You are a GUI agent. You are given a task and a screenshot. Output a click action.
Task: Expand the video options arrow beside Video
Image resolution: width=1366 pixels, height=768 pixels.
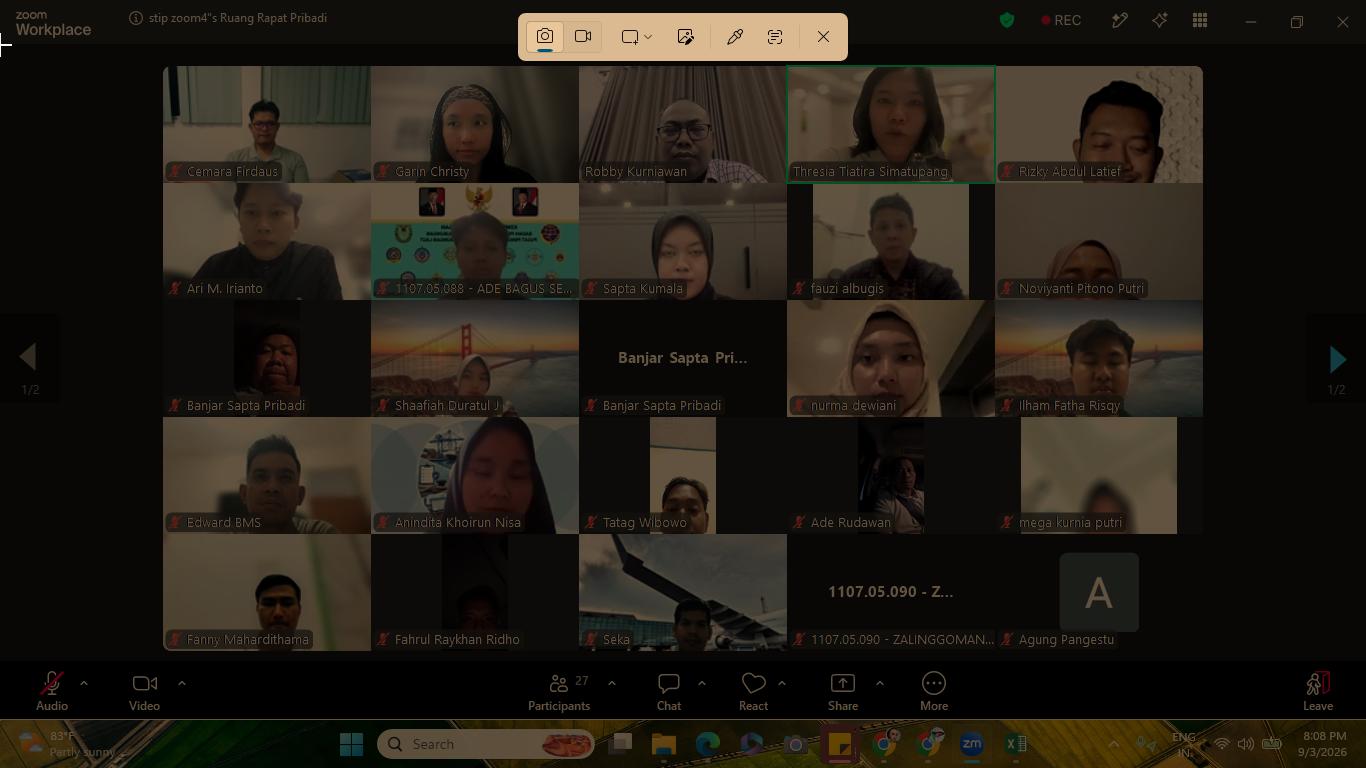(x=181, y=684)
